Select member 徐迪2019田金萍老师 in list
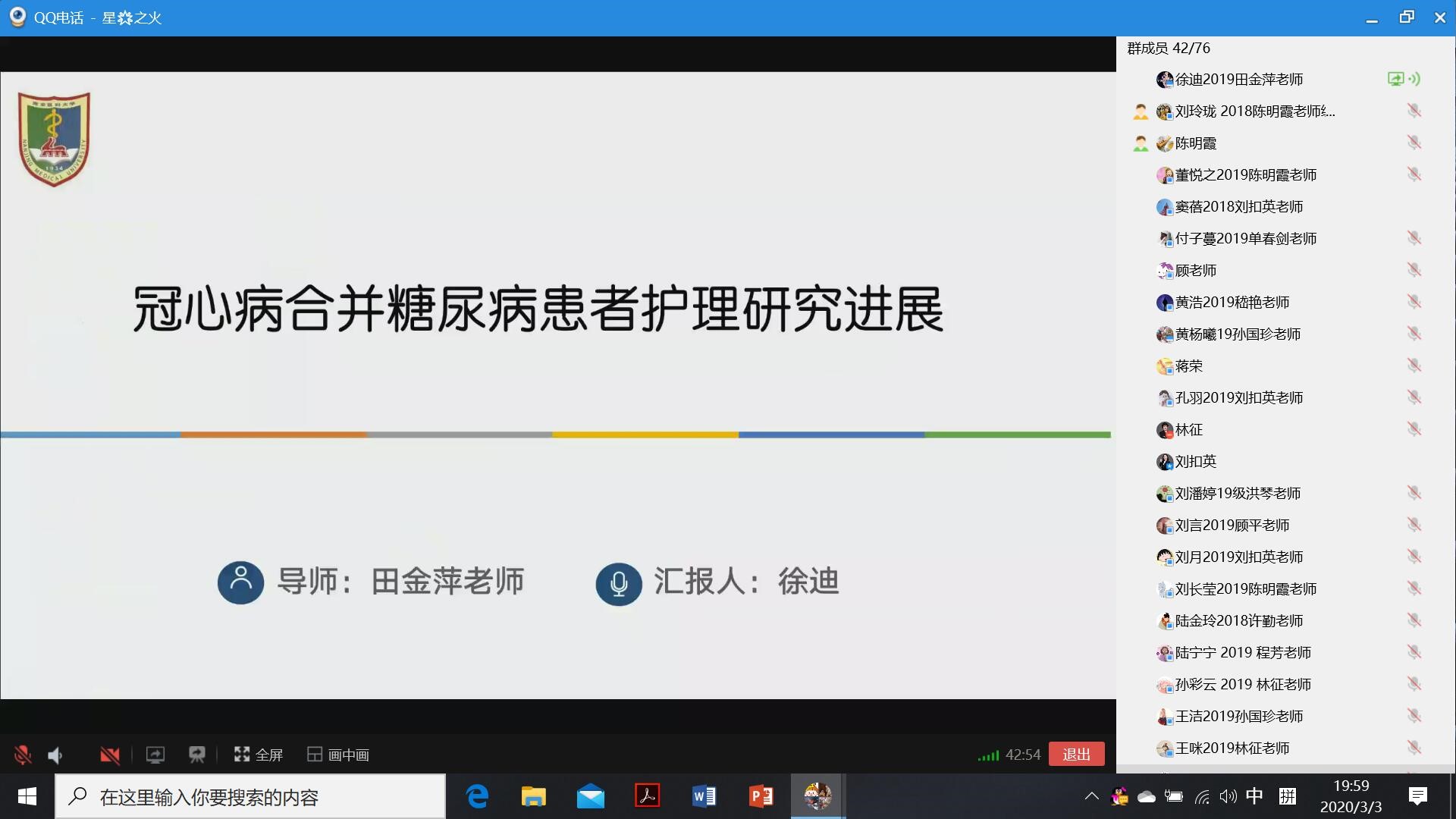Viewport: 1456px width, 819px height. click(x=1238, y=80)
